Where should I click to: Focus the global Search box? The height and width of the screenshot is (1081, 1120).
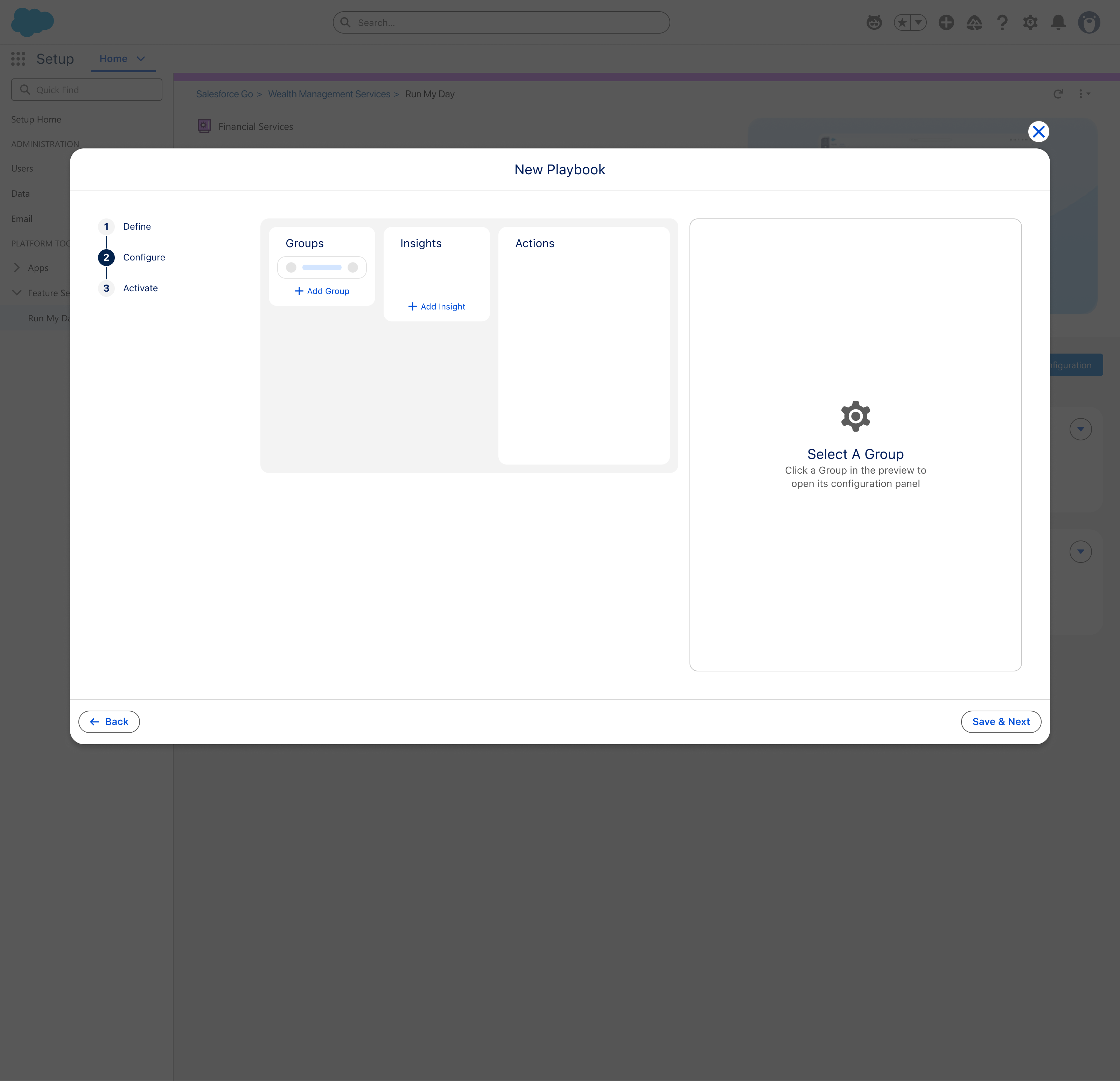[x=501, y=22]
